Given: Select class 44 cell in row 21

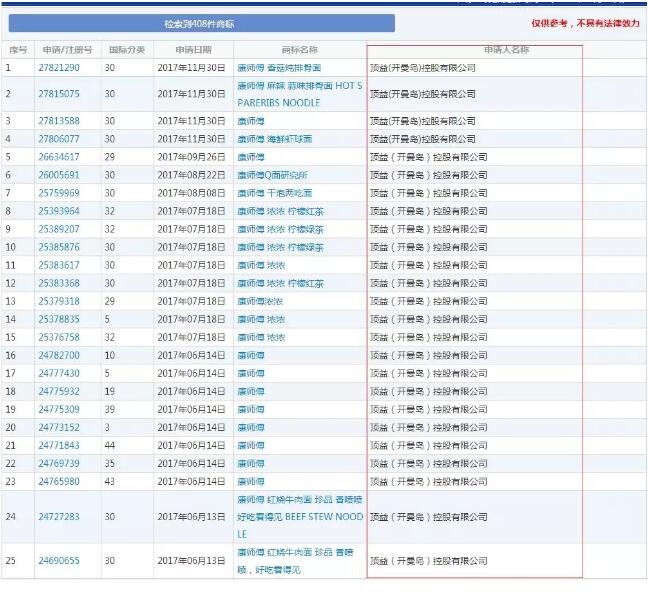Looking at the screenshot, I should pos(110,446).
